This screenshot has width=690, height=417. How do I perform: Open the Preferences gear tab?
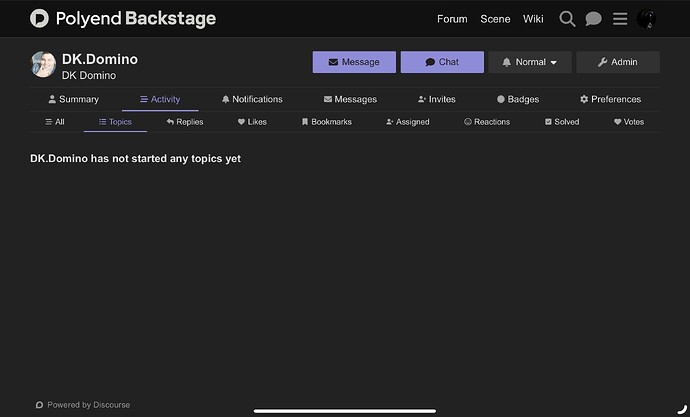coord(610,99)
